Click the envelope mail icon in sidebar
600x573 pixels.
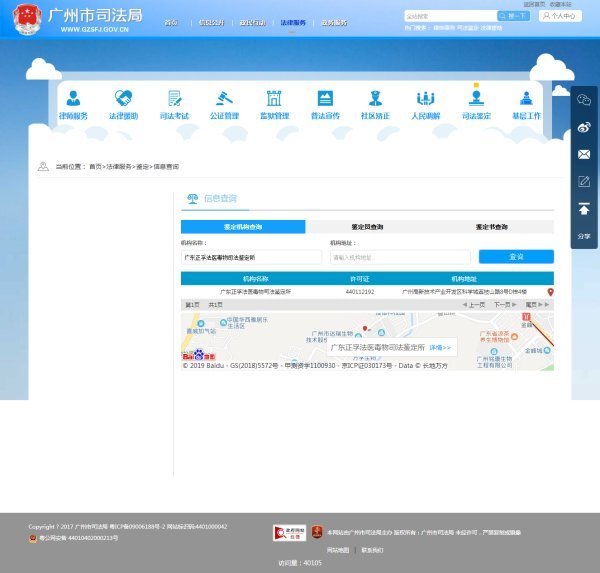584,154
